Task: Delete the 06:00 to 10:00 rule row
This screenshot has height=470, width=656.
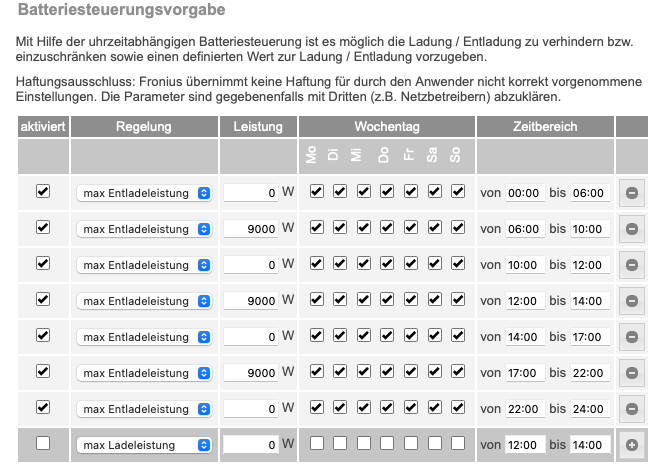Action: (631, 229)
